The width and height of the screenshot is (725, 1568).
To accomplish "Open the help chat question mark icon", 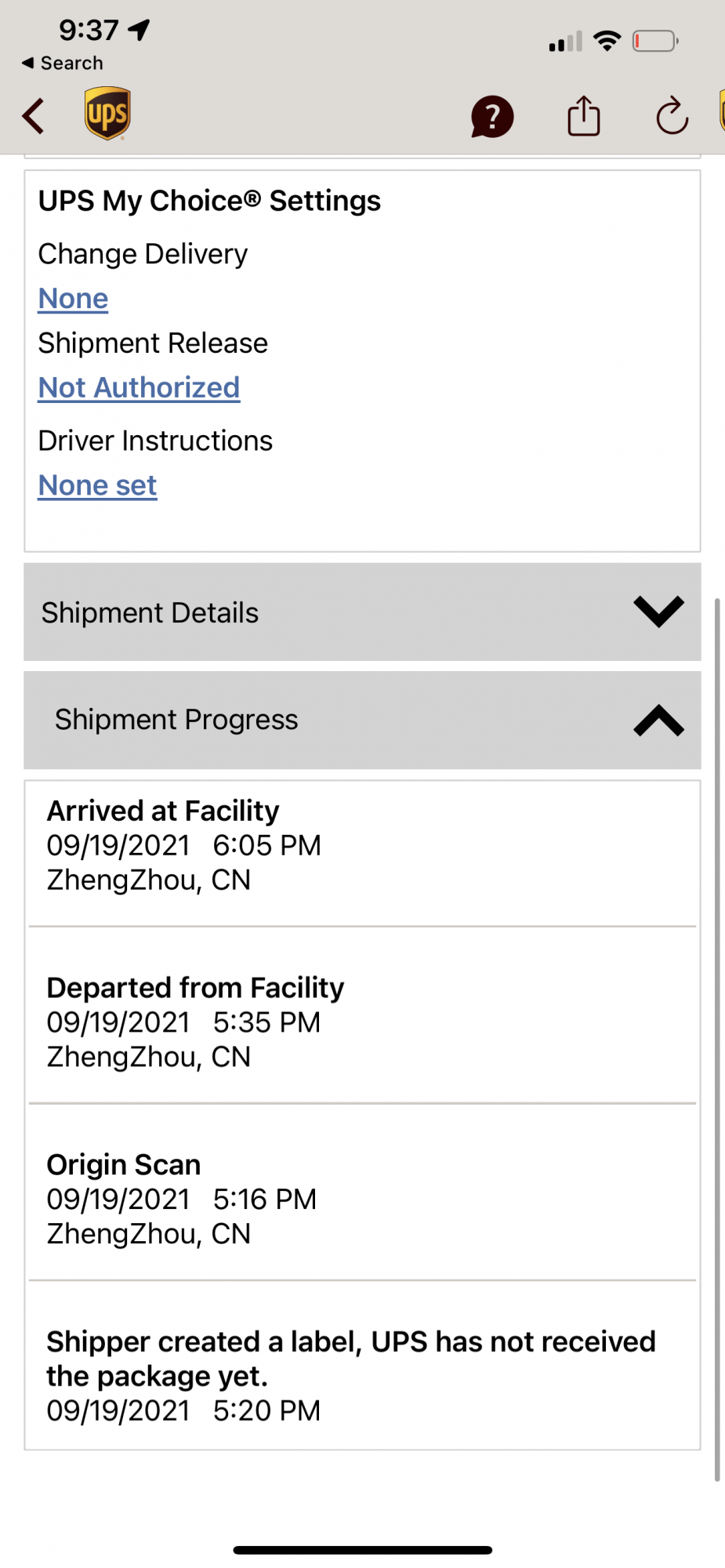I will click(491, 117).
